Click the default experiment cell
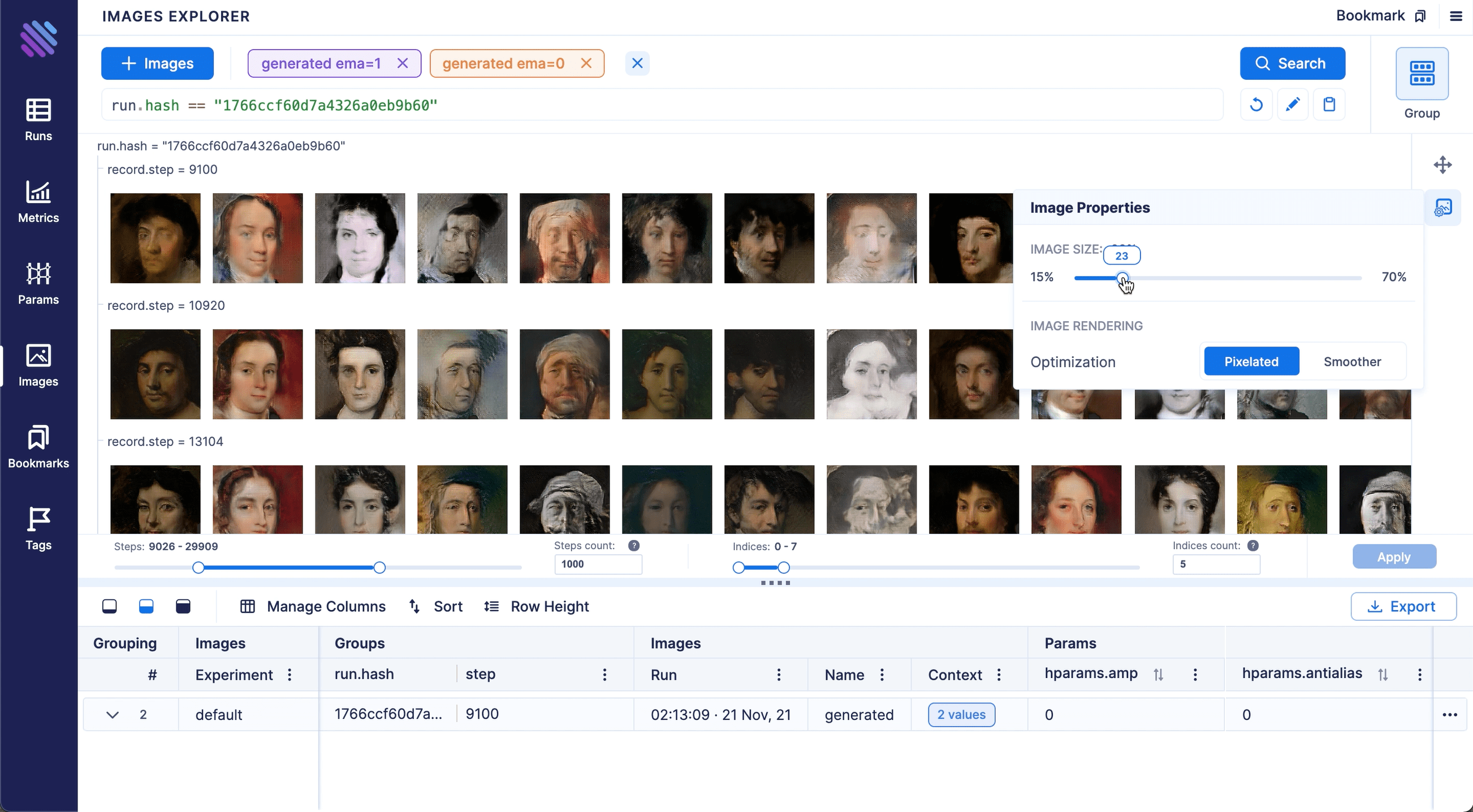1473x812 pixels. (x=219, y=715)
